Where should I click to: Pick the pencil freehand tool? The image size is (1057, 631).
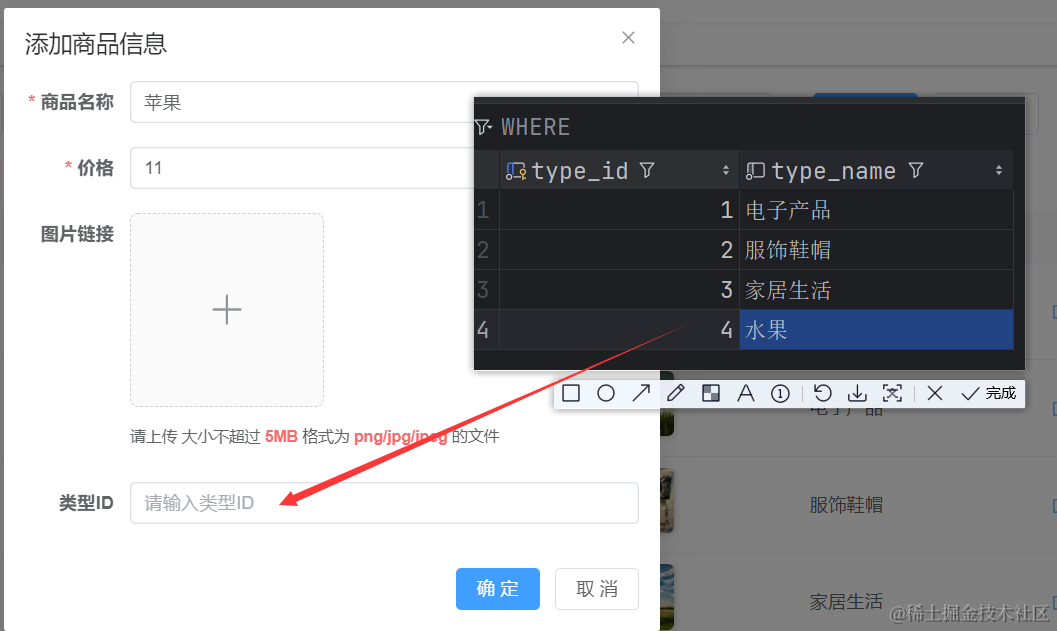(676, 393)
